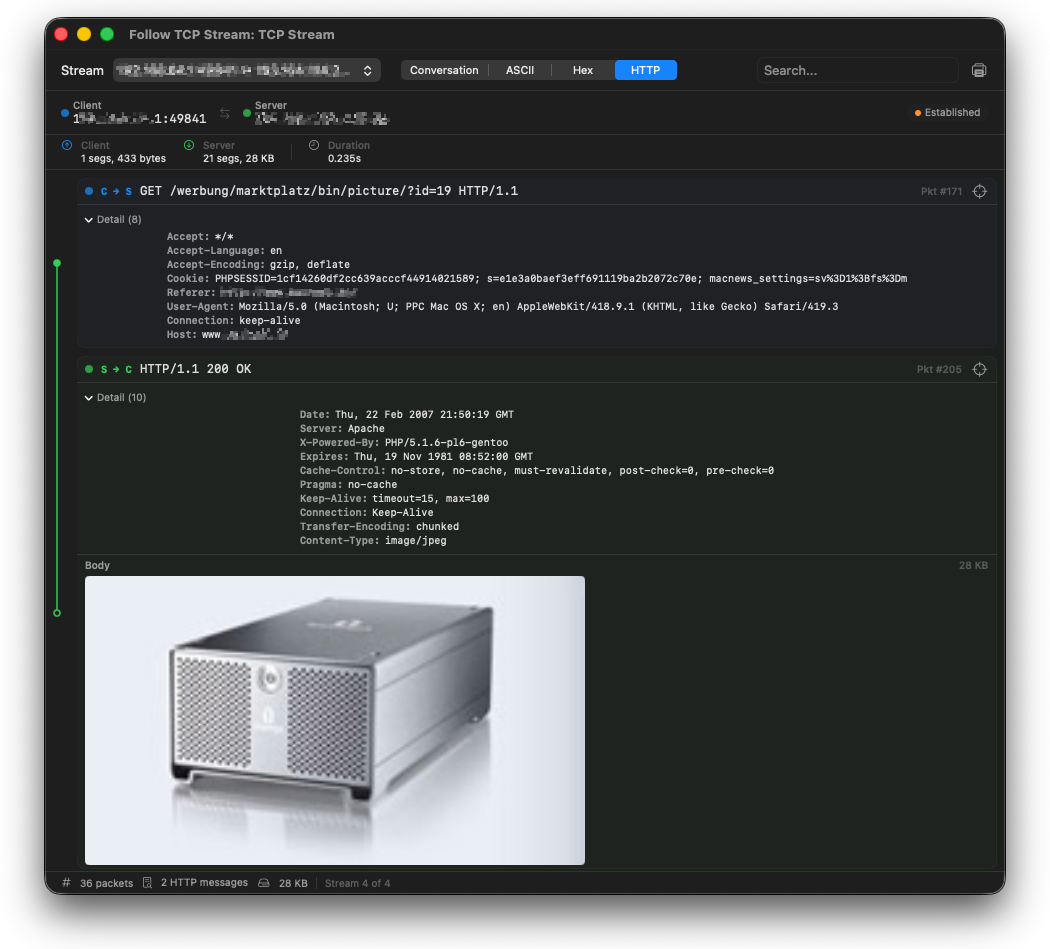Click the User-Agent header line

(502, 307)
